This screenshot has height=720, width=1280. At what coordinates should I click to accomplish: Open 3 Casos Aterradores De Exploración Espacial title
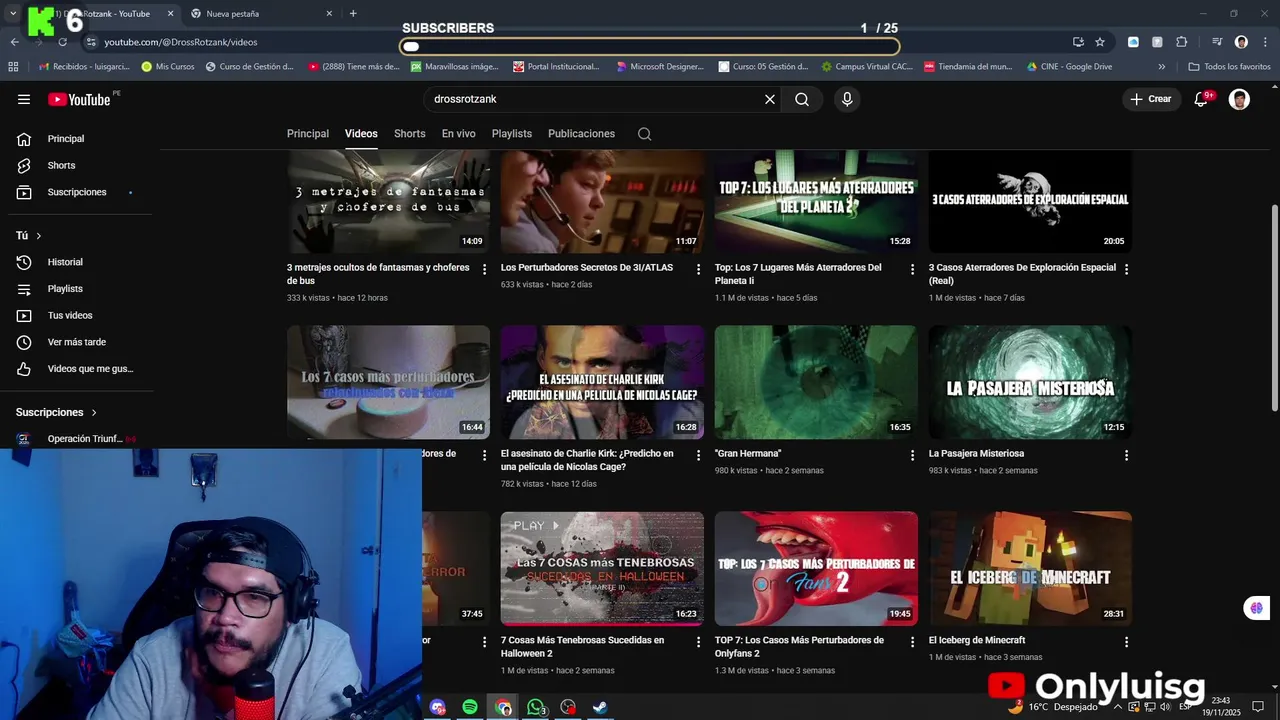click(1022, 274)
